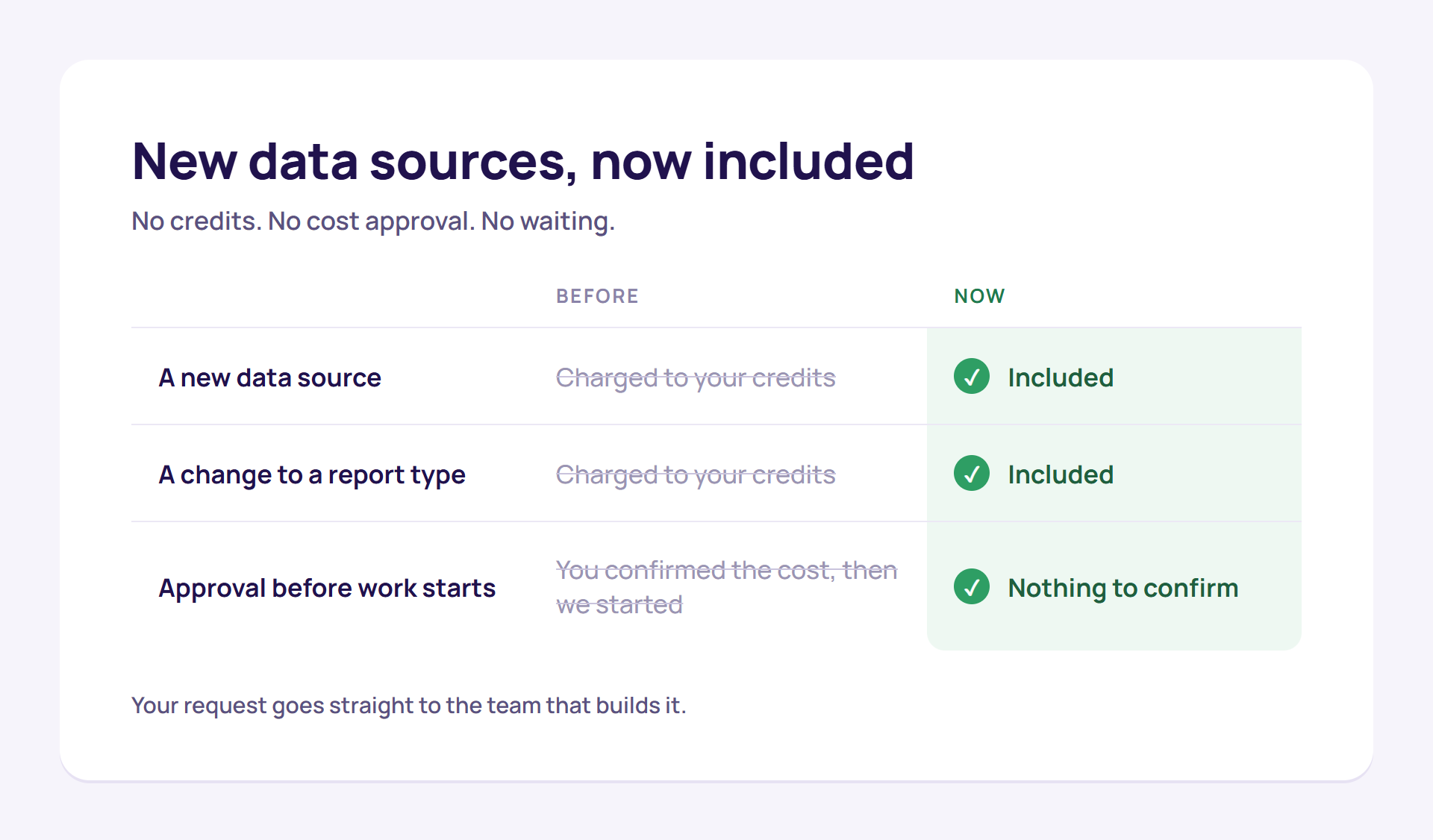Click the checkmark icon in 'A change to a report type' row
Screen dimensions: 1433x840
[972, 474]
